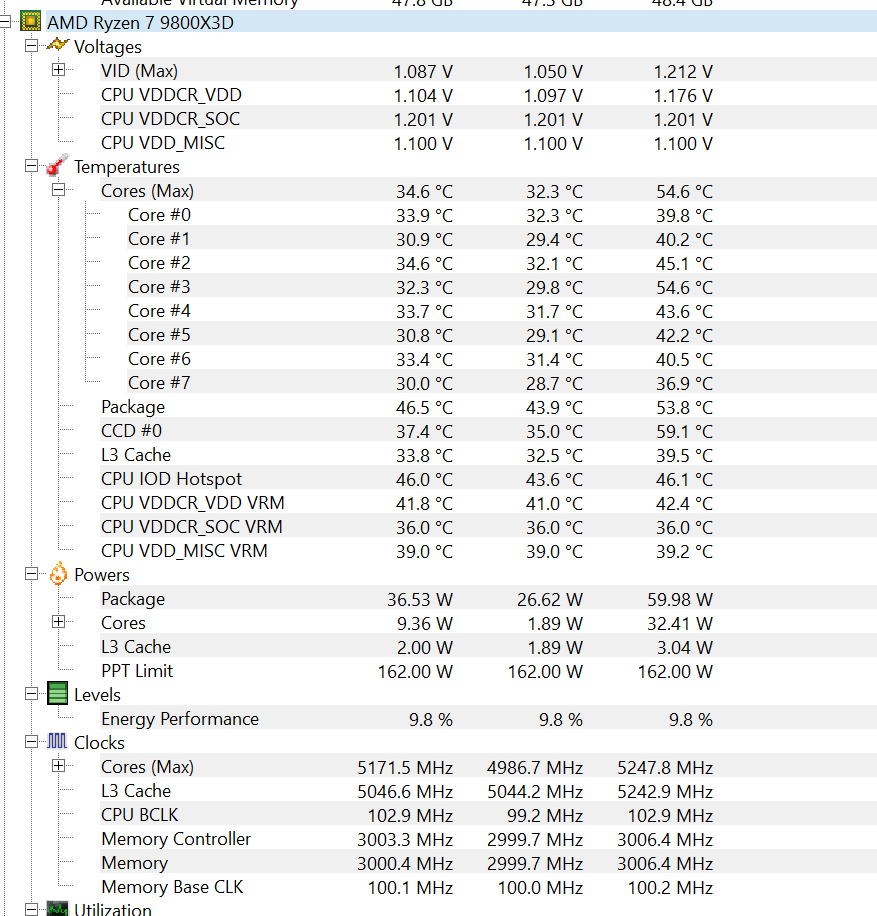
Task: Select the PPT Limit row
Action: (488, 671)
